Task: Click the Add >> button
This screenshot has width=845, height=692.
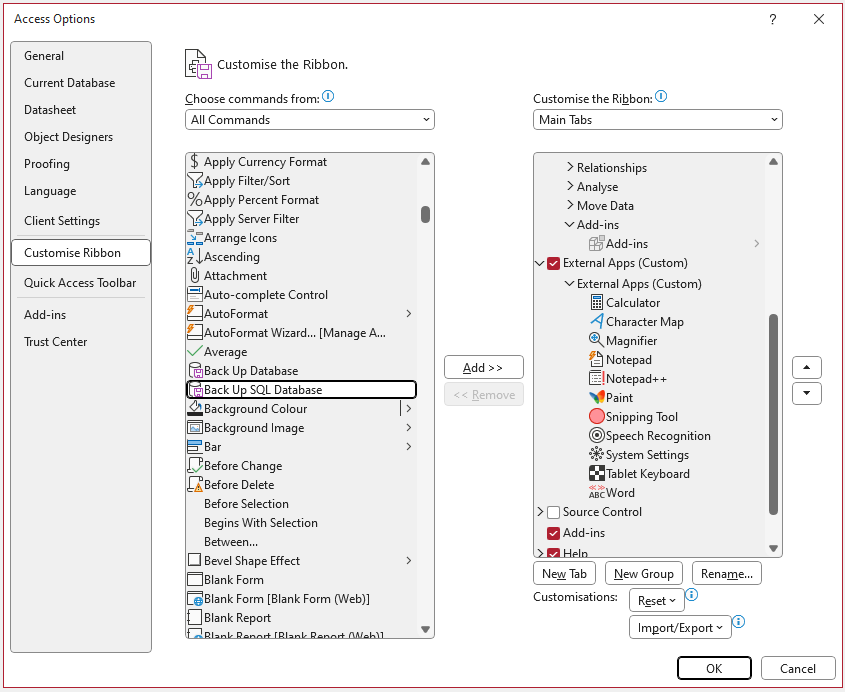Action: 483,368
